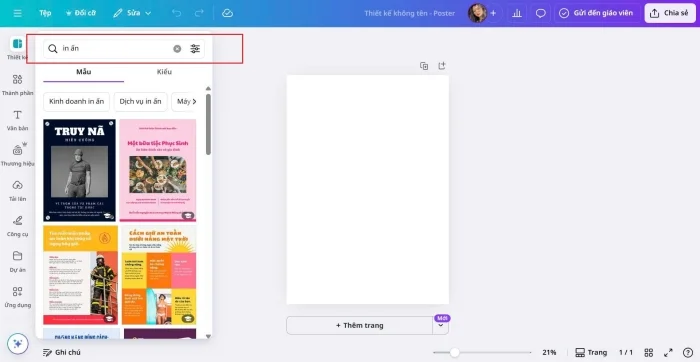Open the Thương hiệu brand sidebar tab
700x362 pixels.
pos(17,155)
